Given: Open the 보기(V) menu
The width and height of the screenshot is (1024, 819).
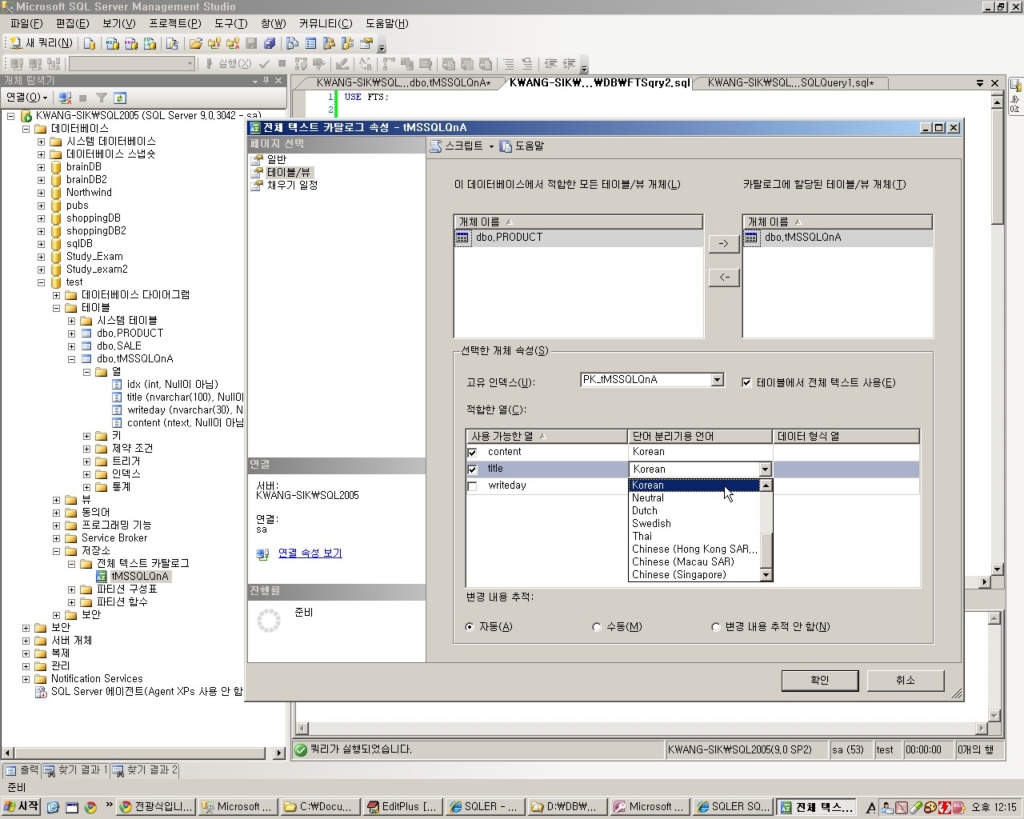Looking at the screenshot, I should click(118, 24).
